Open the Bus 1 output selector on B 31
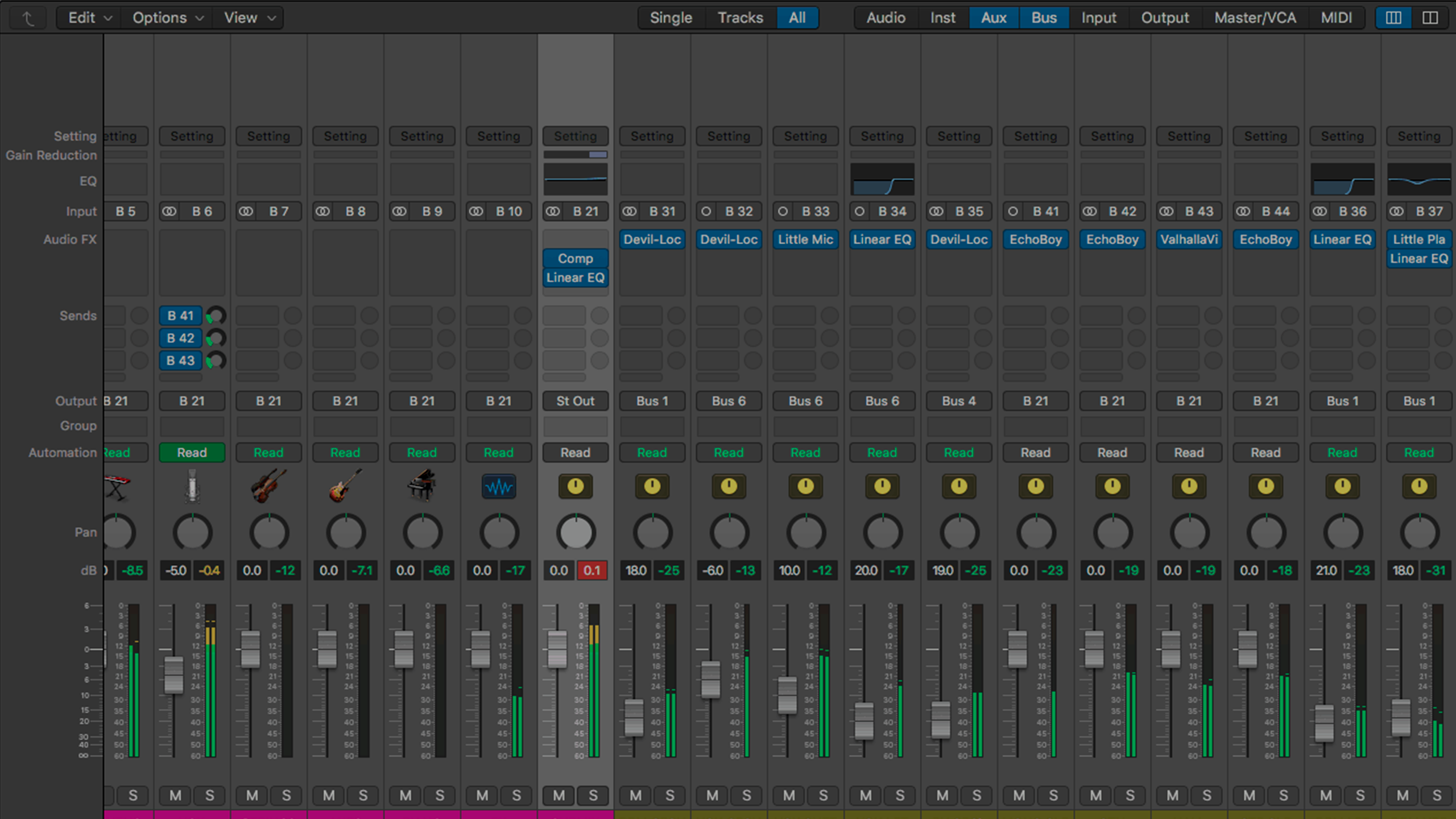Image resolution: width=1456 pixels, height=819 pixels. (652, 401)
